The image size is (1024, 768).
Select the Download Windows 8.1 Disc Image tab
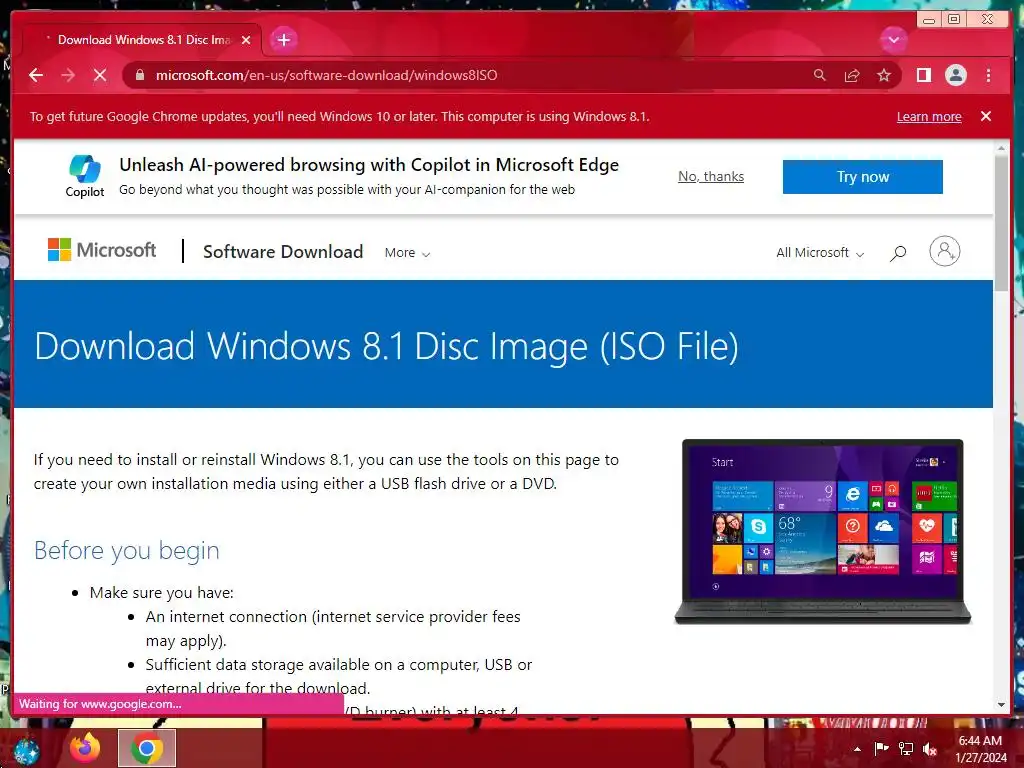pos(143,40)
